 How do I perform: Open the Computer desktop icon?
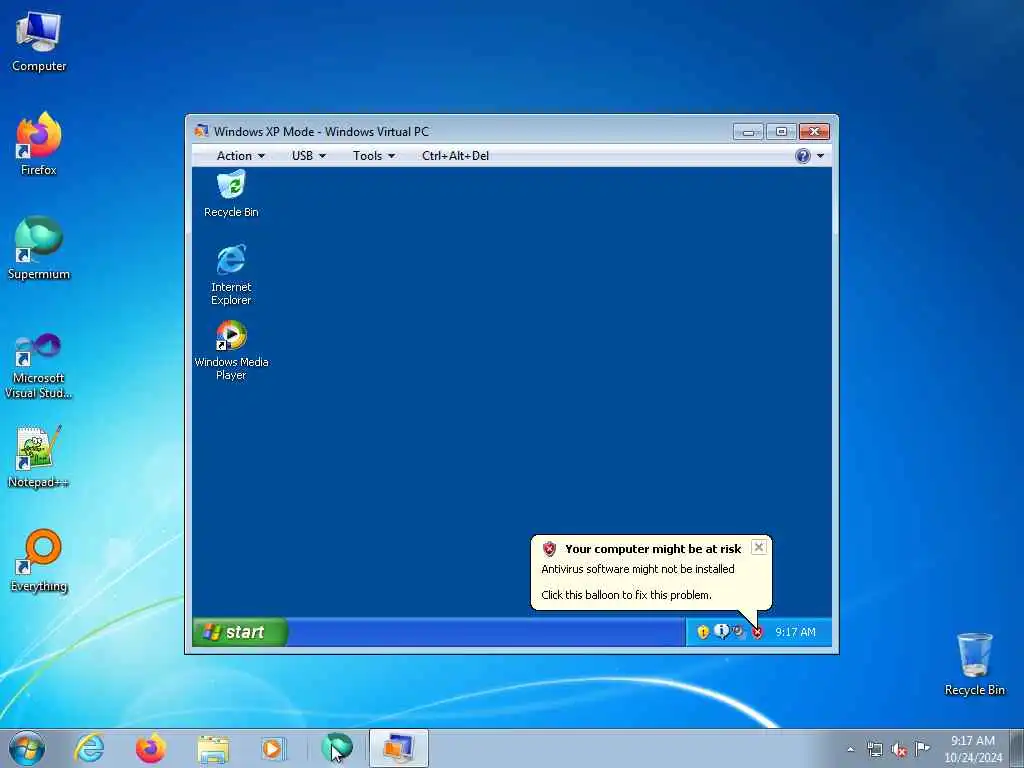(x=39, y=42)
